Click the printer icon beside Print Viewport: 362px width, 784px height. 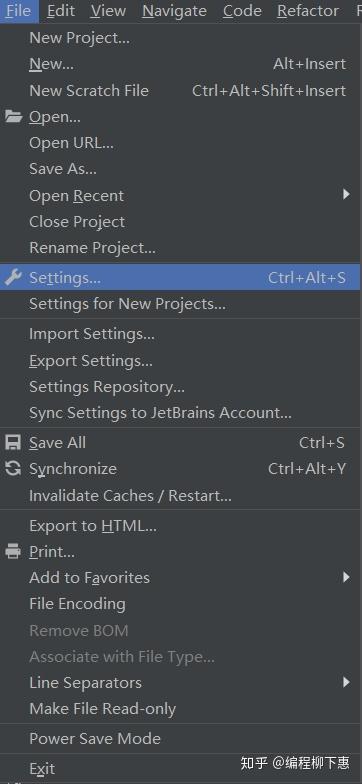[x=13, y=552]
